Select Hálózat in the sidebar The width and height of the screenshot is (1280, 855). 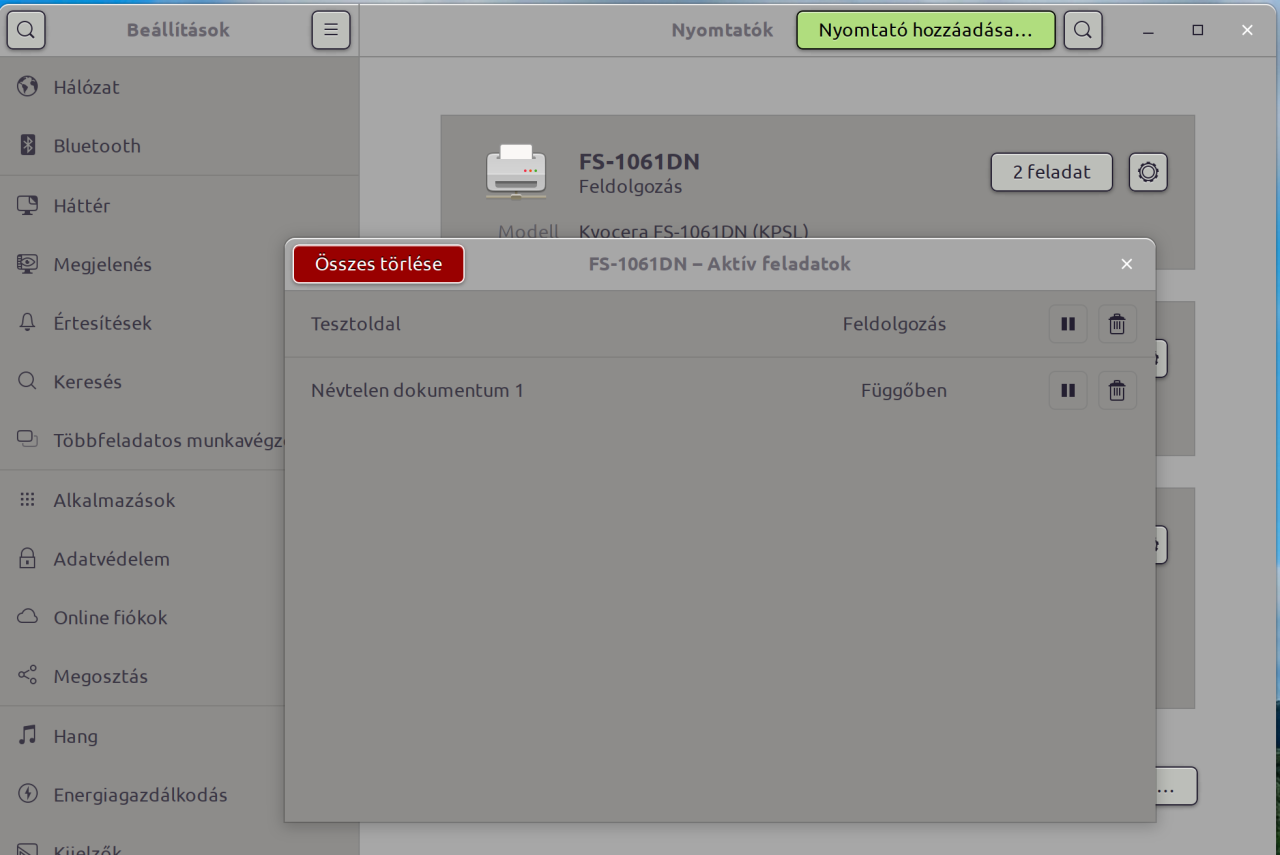pyautogui.click(x=180, y=87)
